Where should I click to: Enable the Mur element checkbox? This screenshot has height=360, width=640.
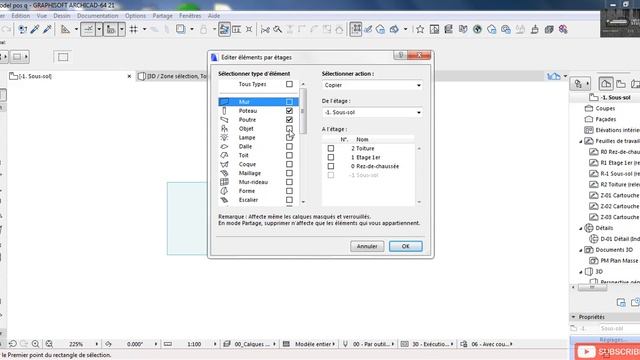pos(289,102)
